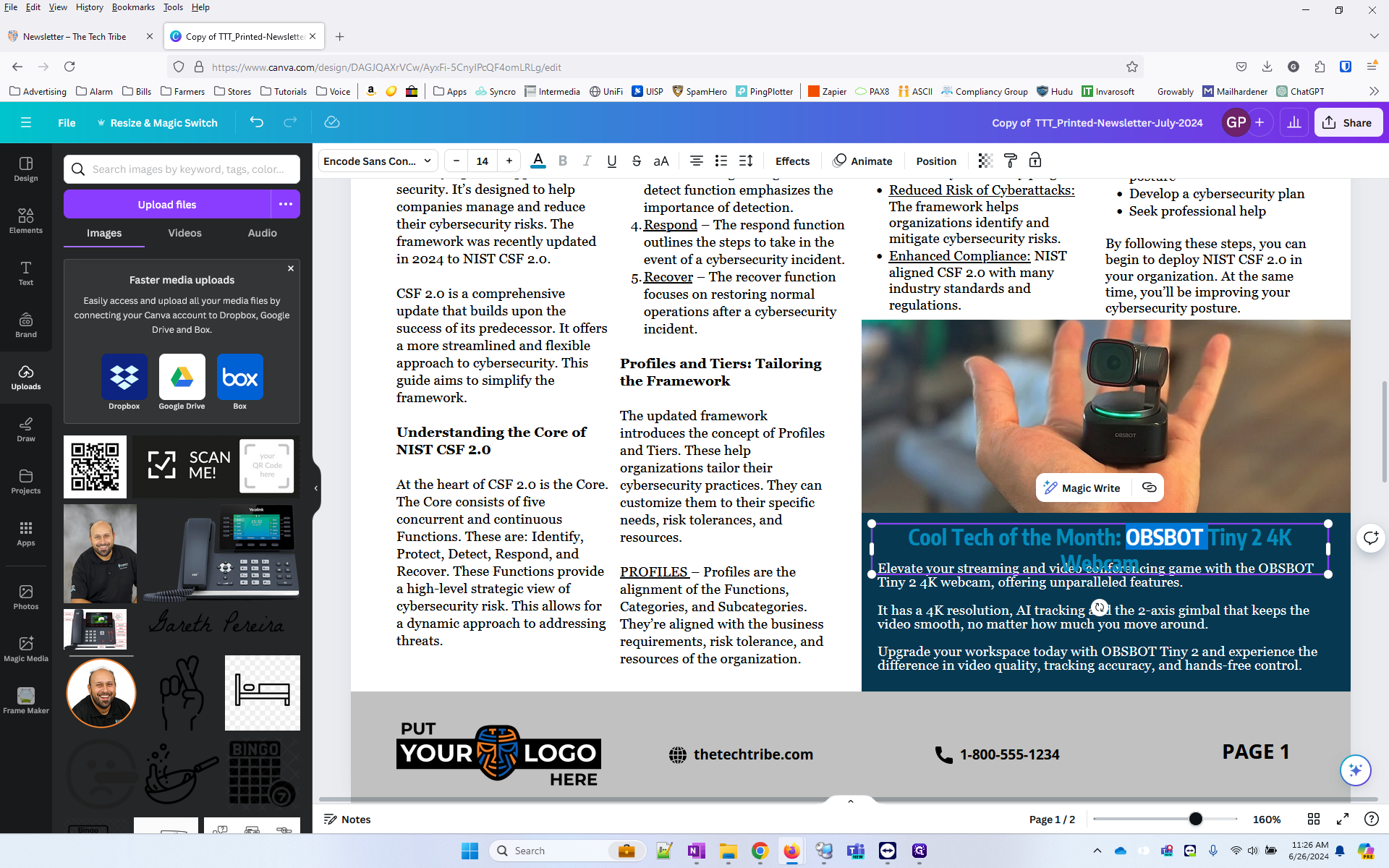Lock the selected element
The width and height of the screenshot is (1389, 868).
pos(1035,161)
